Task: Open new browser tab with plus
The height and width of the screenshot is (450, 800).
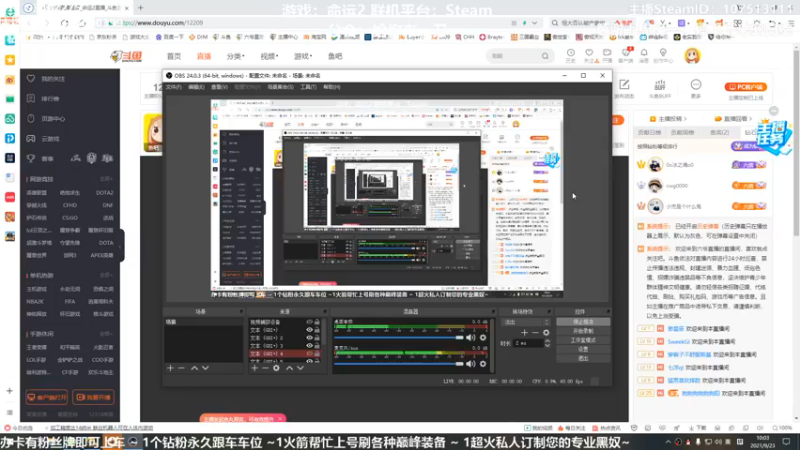Action: pos(140,8)
